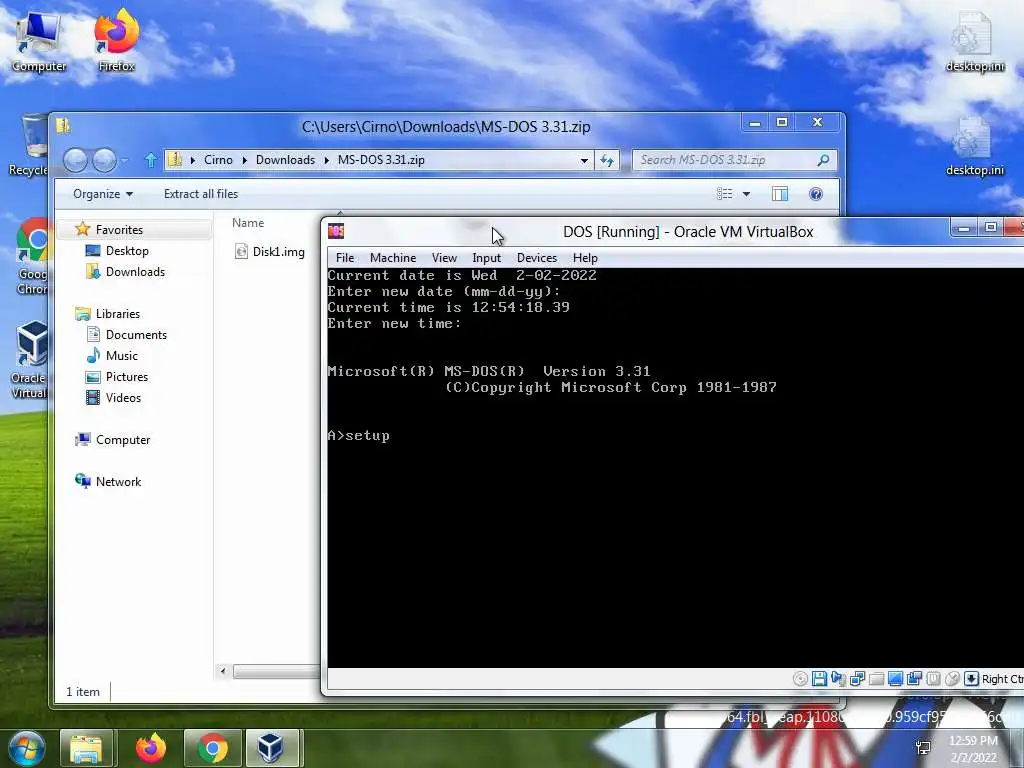Open the View menu in VirtualBox

coord(444,258)
